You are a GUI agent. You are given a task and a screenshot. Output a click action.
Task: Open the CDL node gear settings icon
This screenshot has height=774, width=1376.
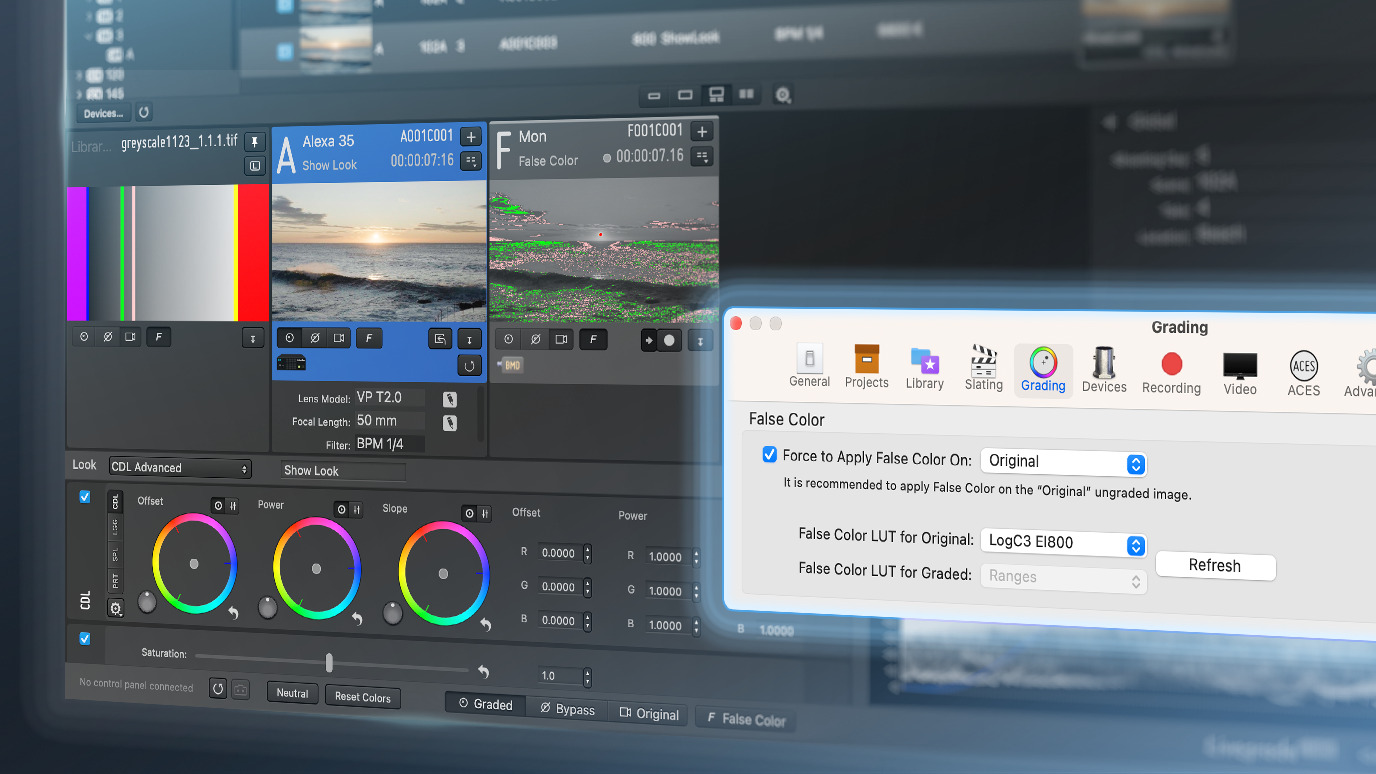(115, 608)
